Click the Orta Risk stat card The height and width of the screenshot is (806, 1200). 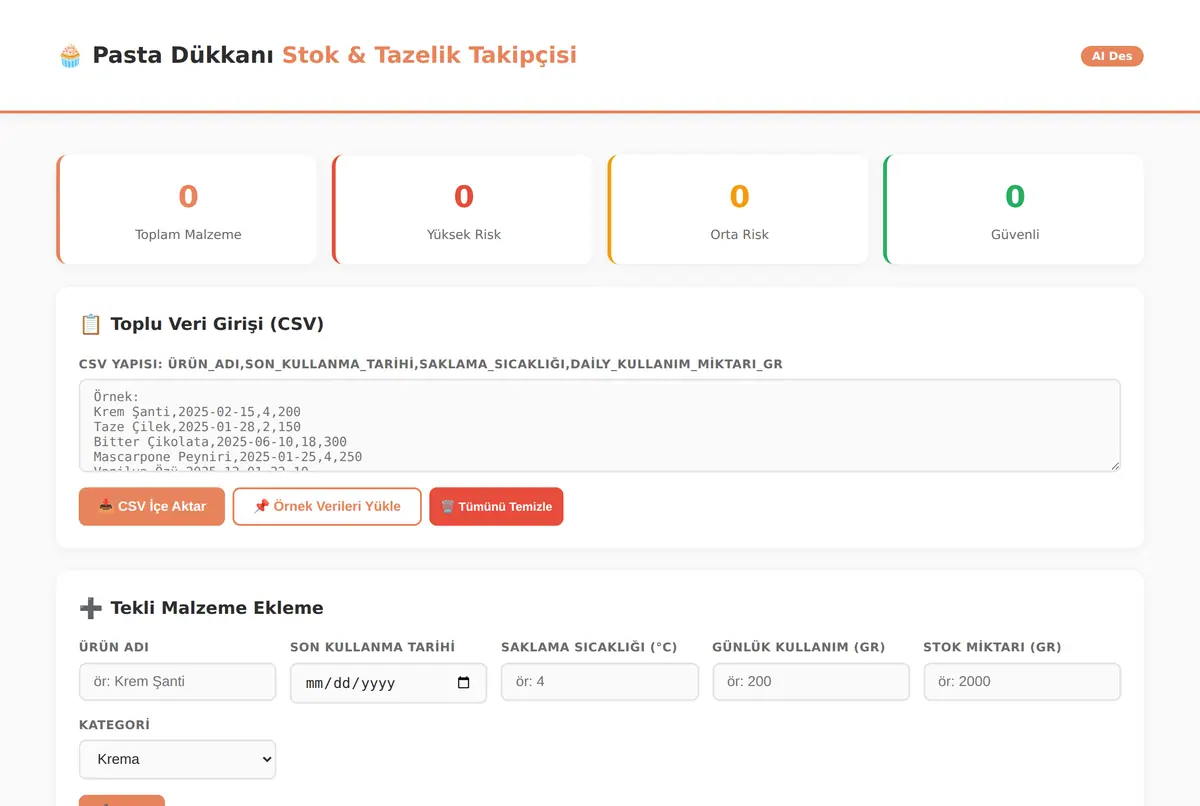[x=739, y=209]
